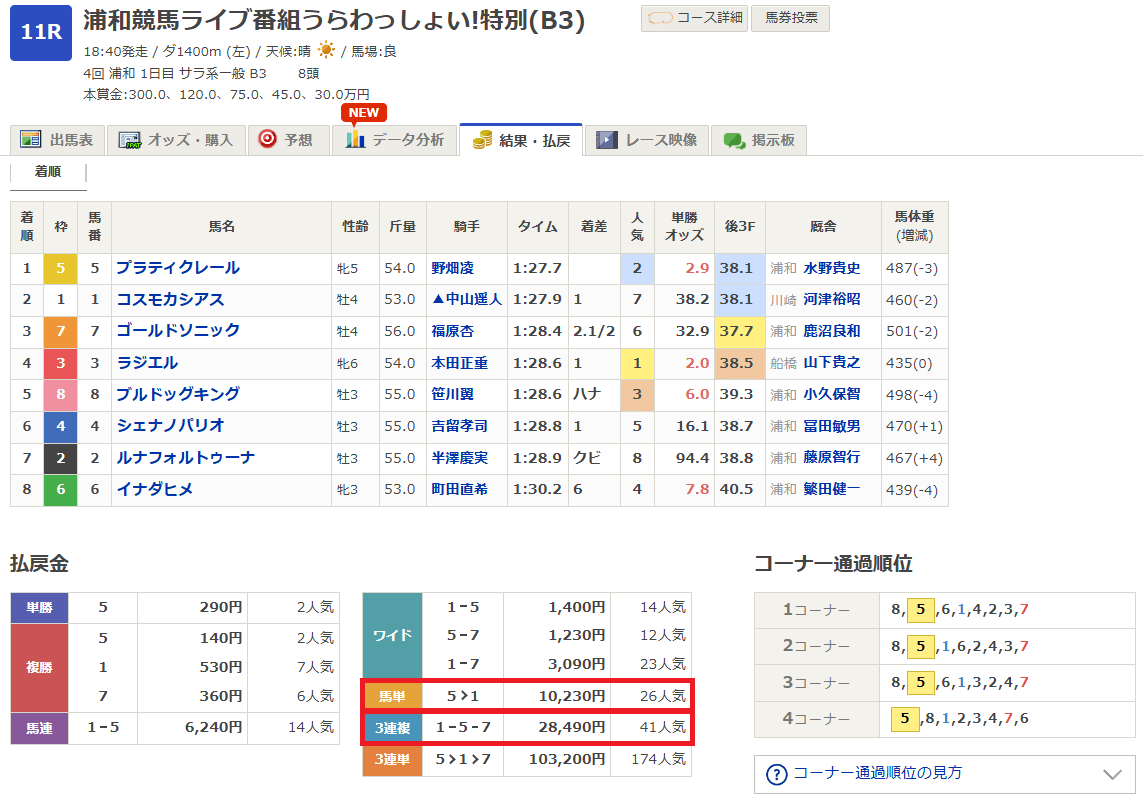The height and width of the screenshot is (802, 1143).
Task: Select the 着順 sub-tab
Action: tap(48, 172)
